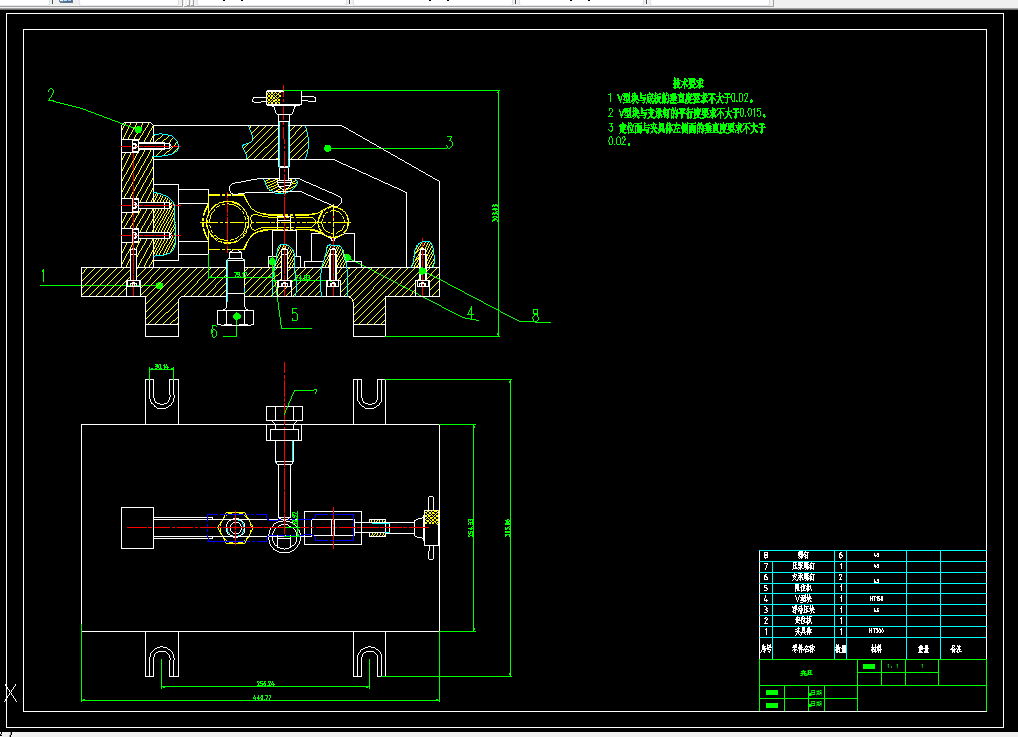Select part balloon number 2 label
1018x737 pixels.
52,95
